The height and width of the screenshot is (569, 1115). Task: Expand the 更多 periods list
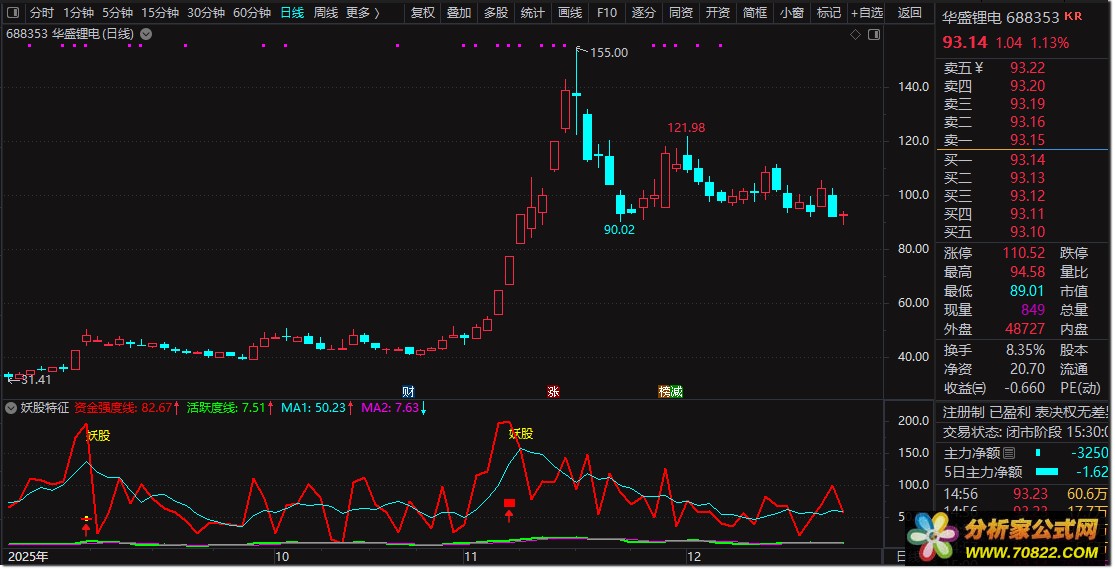click(361, 13)
